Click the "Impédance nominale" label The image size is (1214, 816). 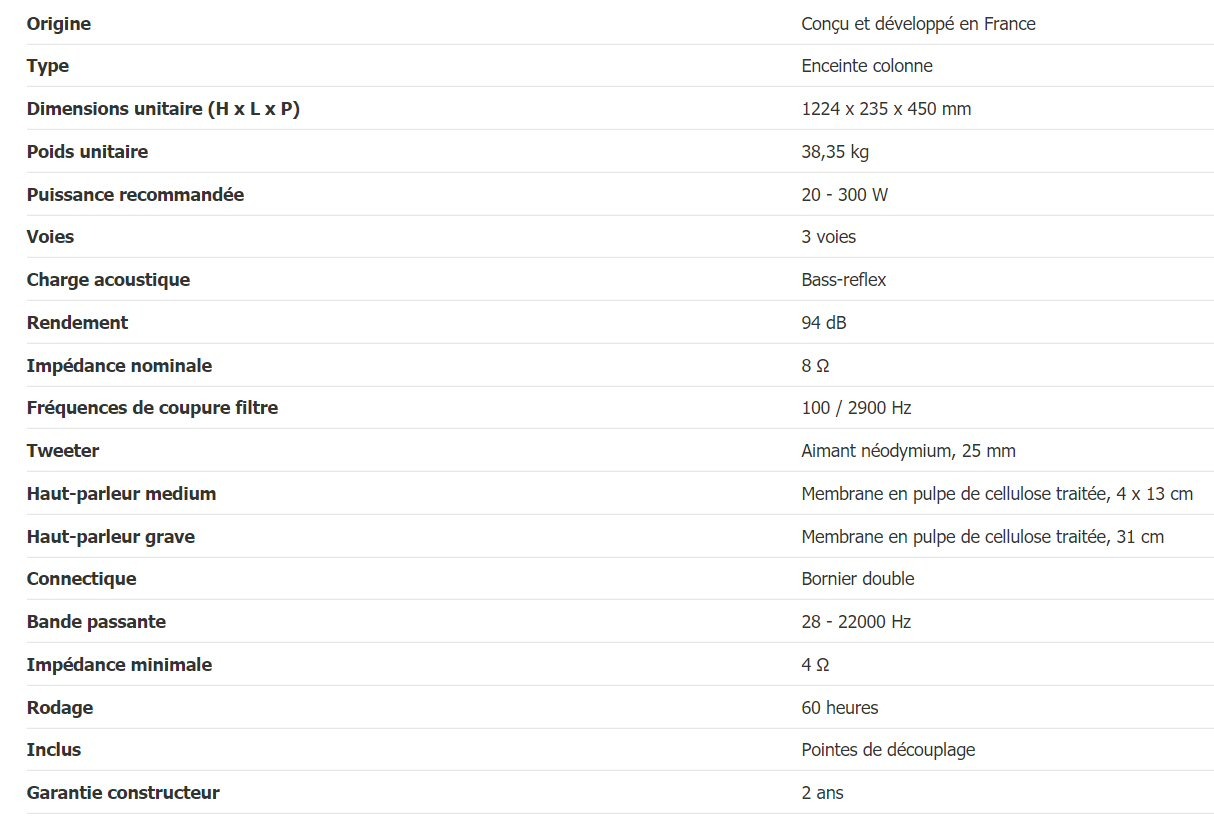[119, 366]
